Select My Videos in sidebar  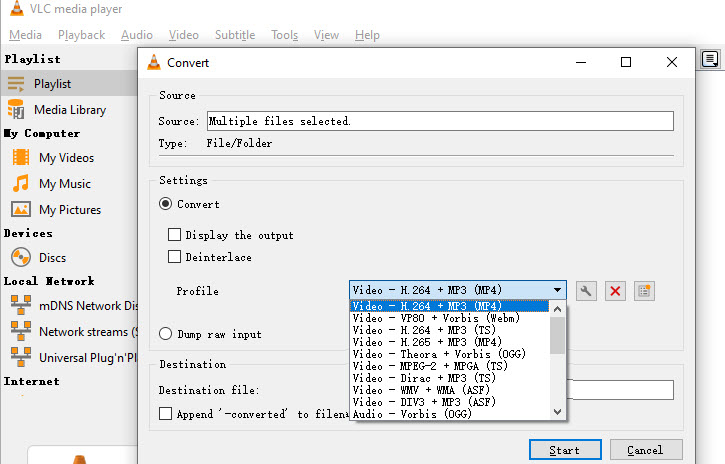pyautogui.click(x=66, y=157)
